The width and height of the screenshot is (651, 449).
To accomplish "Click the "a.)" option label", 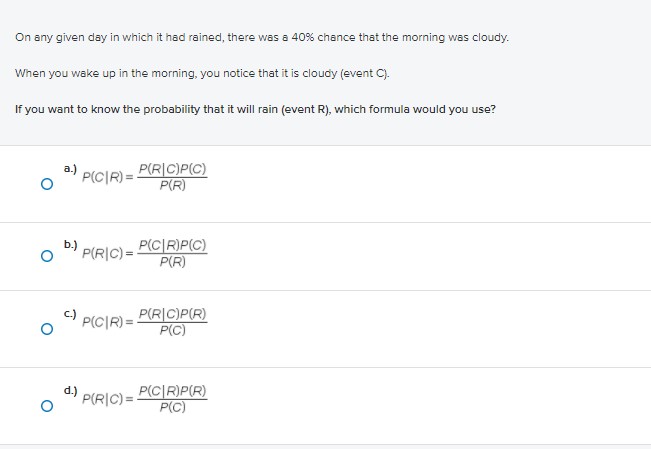I will [70, 169].
